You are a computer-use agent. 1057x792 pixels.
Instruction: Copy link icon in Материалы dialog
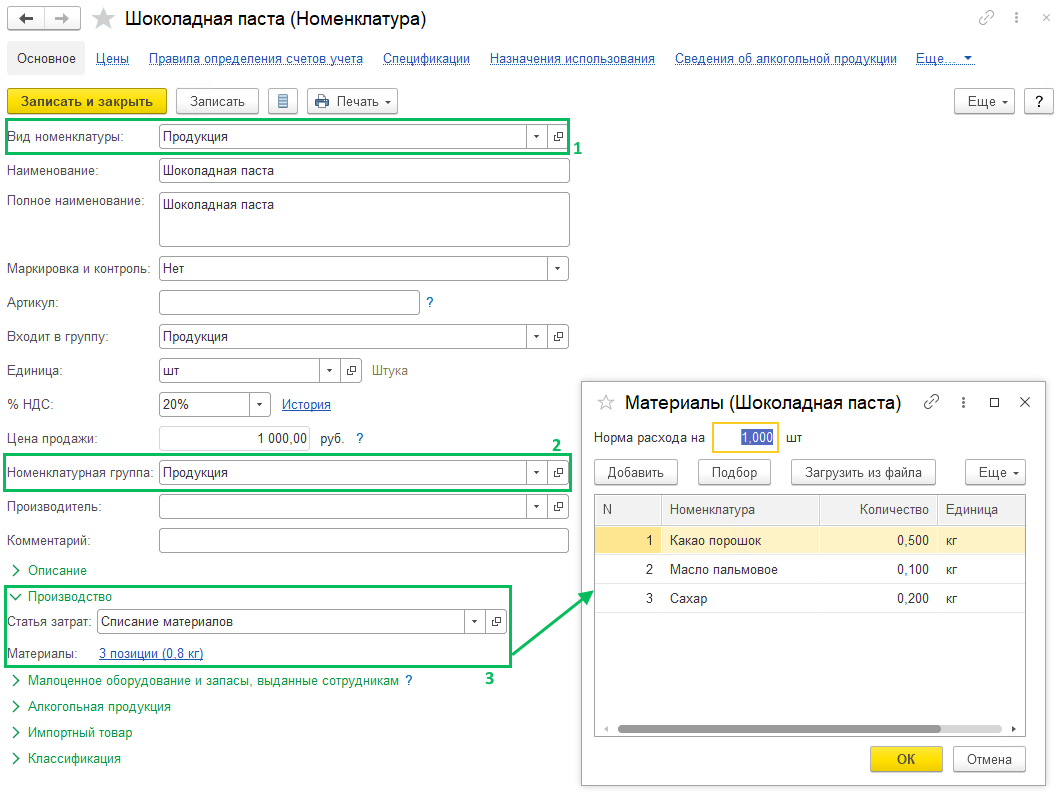(x=932, y=402)
